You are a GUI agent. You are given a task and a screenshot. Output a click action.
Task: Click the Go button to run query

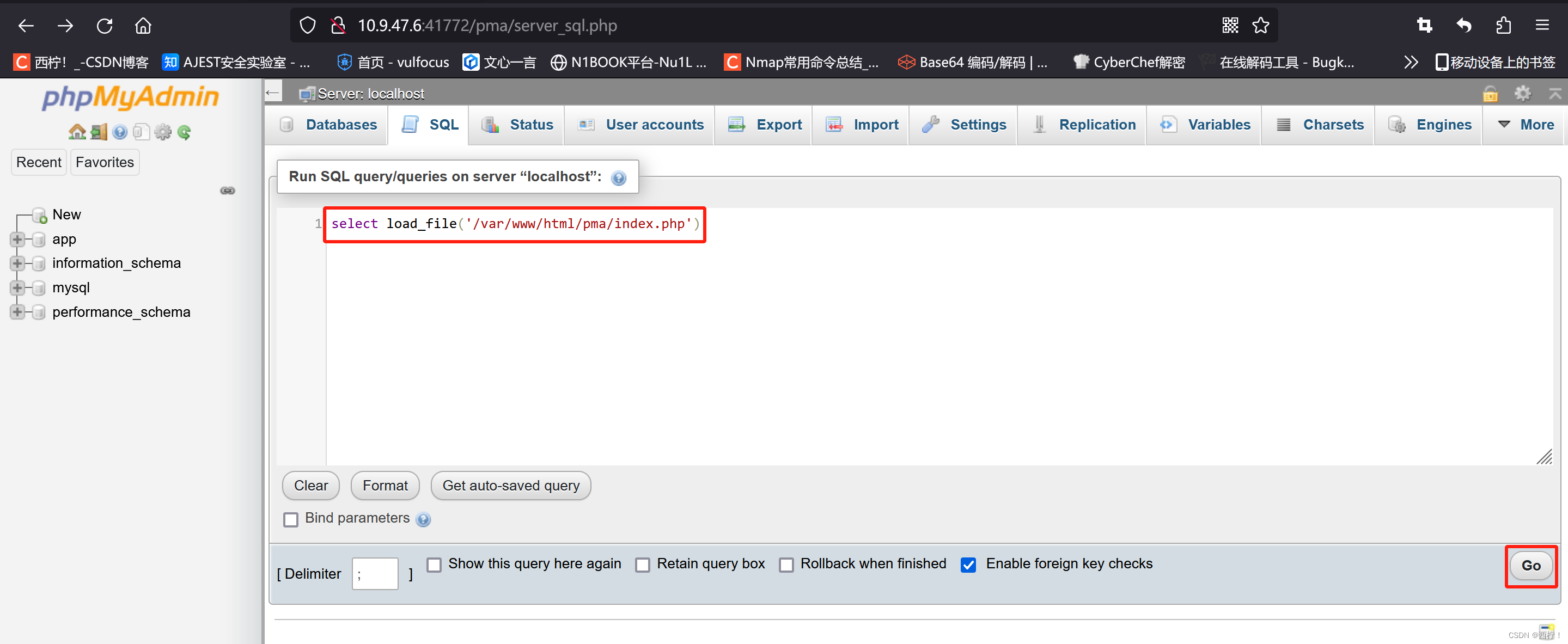[1531, 566]
